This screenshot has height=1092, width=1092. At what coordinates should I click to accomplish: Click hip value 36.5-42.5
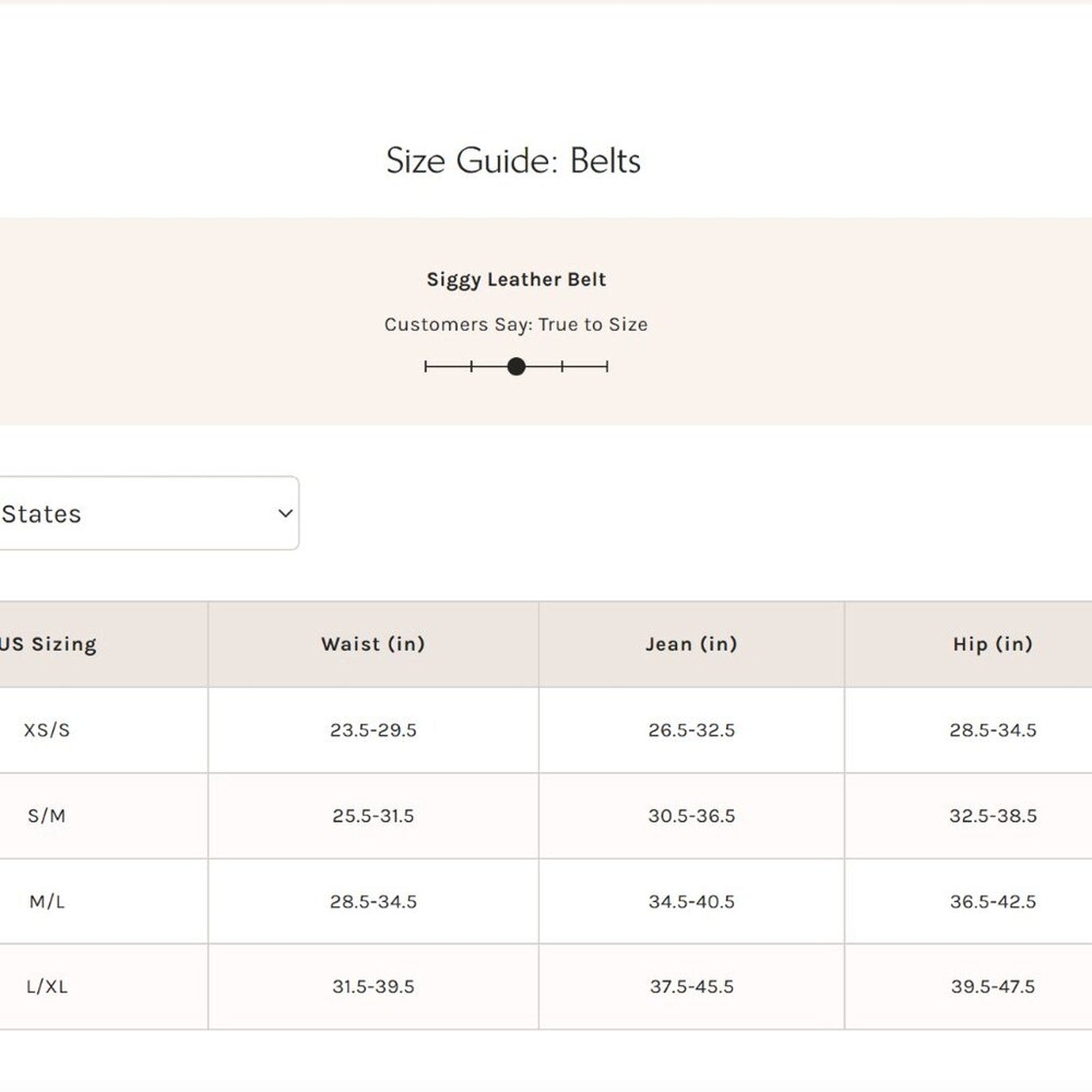pos(992,902)
